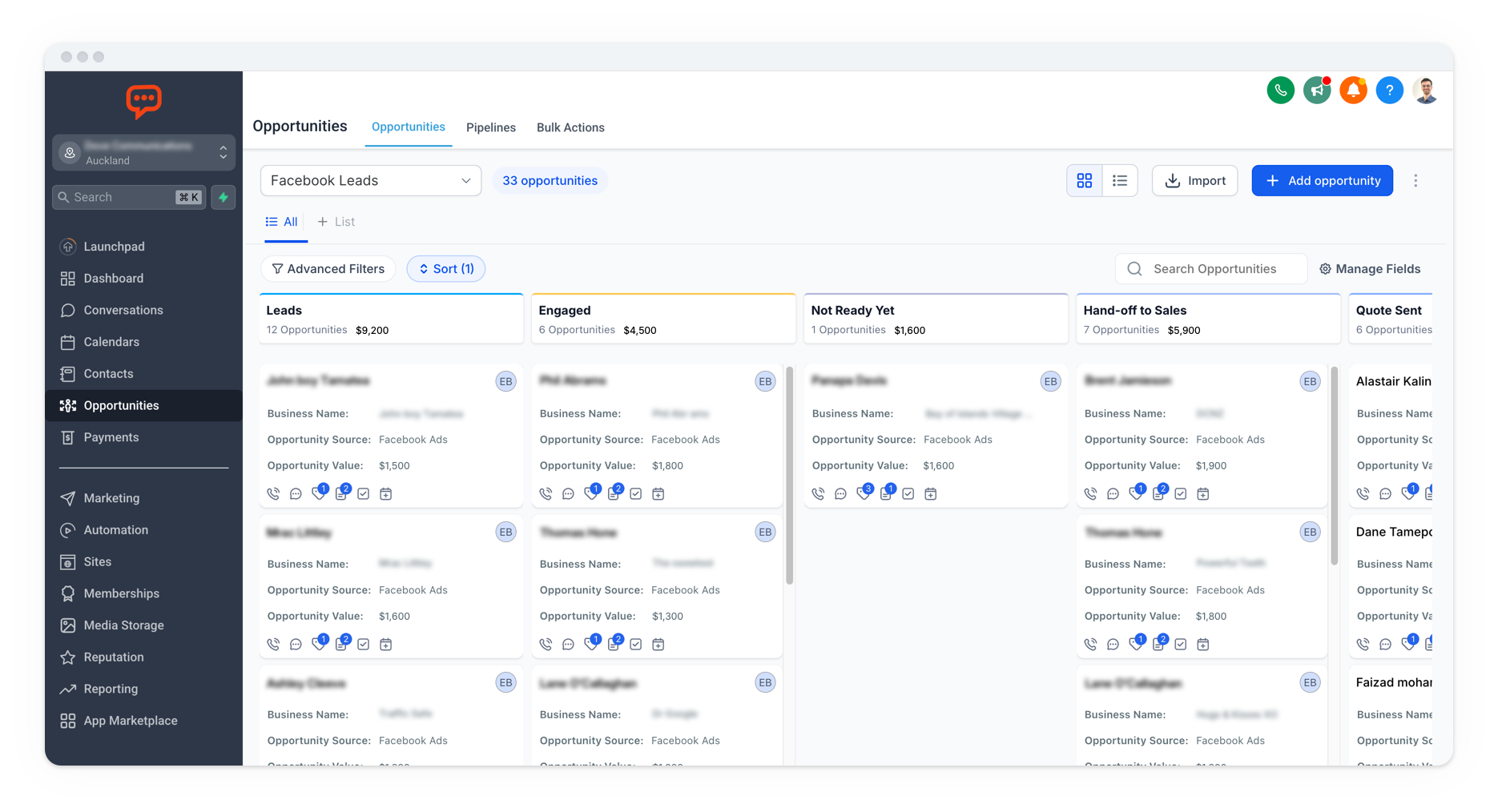Image resolution: width=1498 pixels, height=812 pixels.
Task: Switch to the Pipelines tab
Action: click(x=490, y=127)
